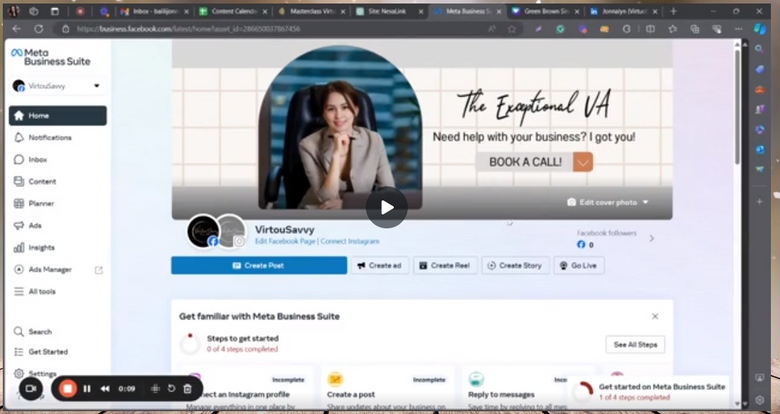780x414 pixels.
Task: Add an app to the Edge sidebar
Action: 759,202
